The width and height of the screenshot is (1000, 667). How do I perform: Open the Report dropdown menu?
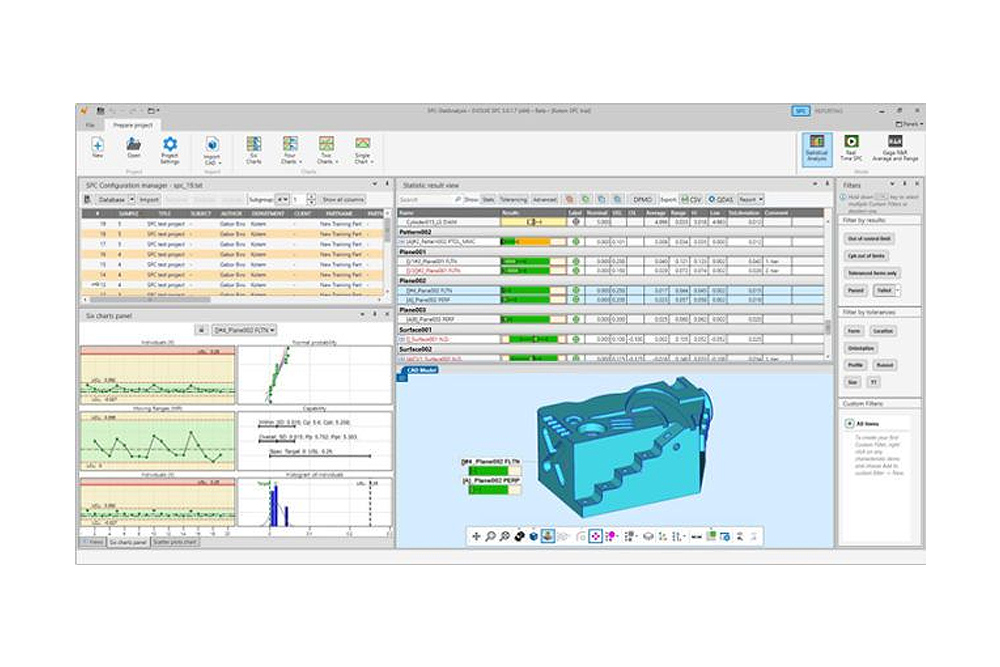click(751, 200)
